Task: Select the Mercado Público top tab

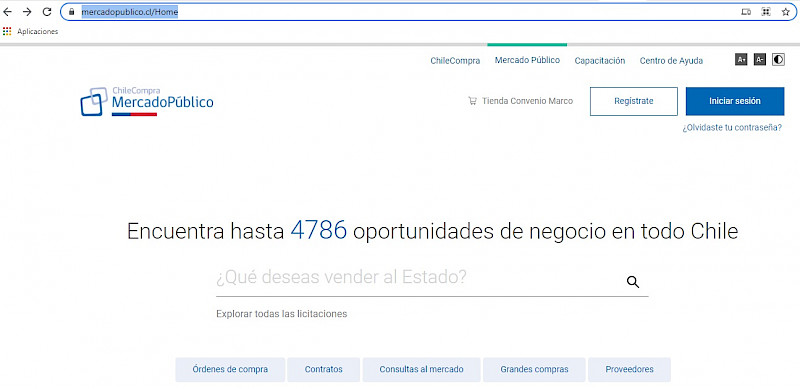Action: (x=527, y=60)
